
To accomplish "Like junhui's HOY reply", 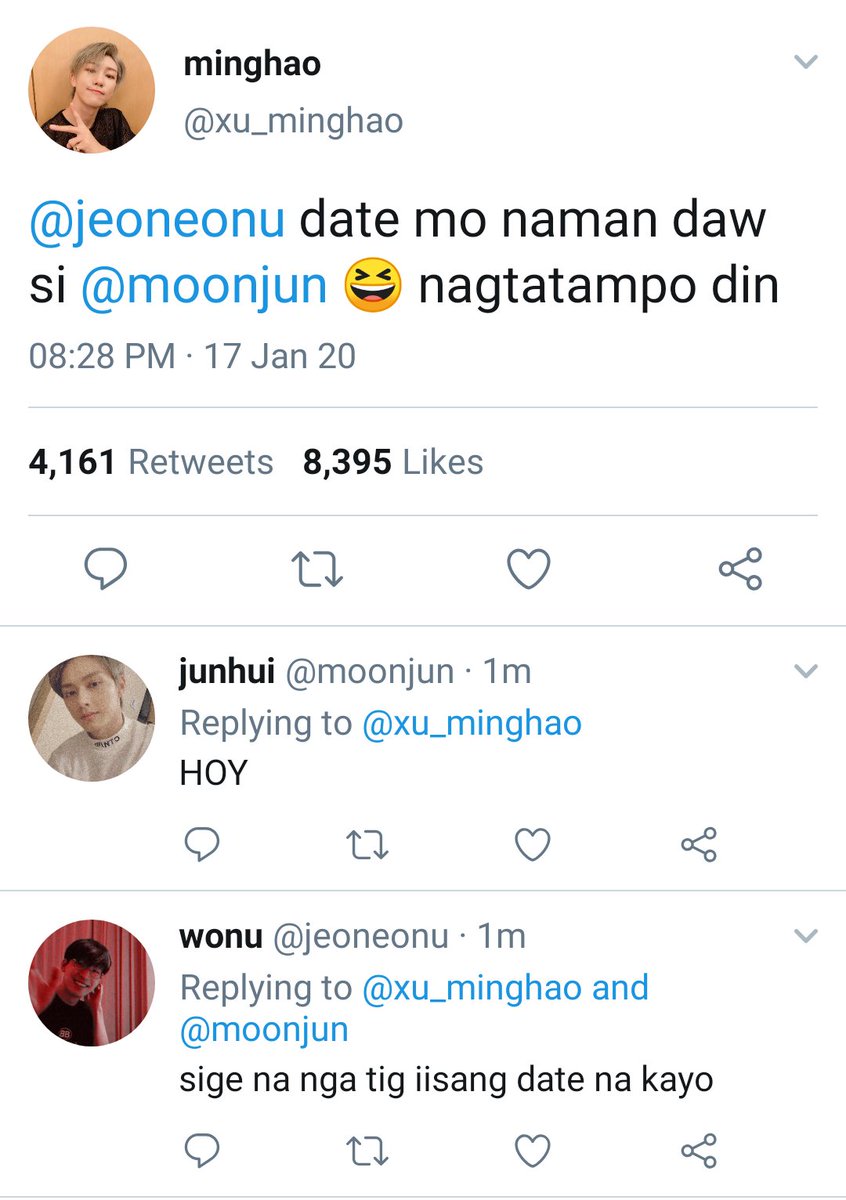I will click(532, 846).
